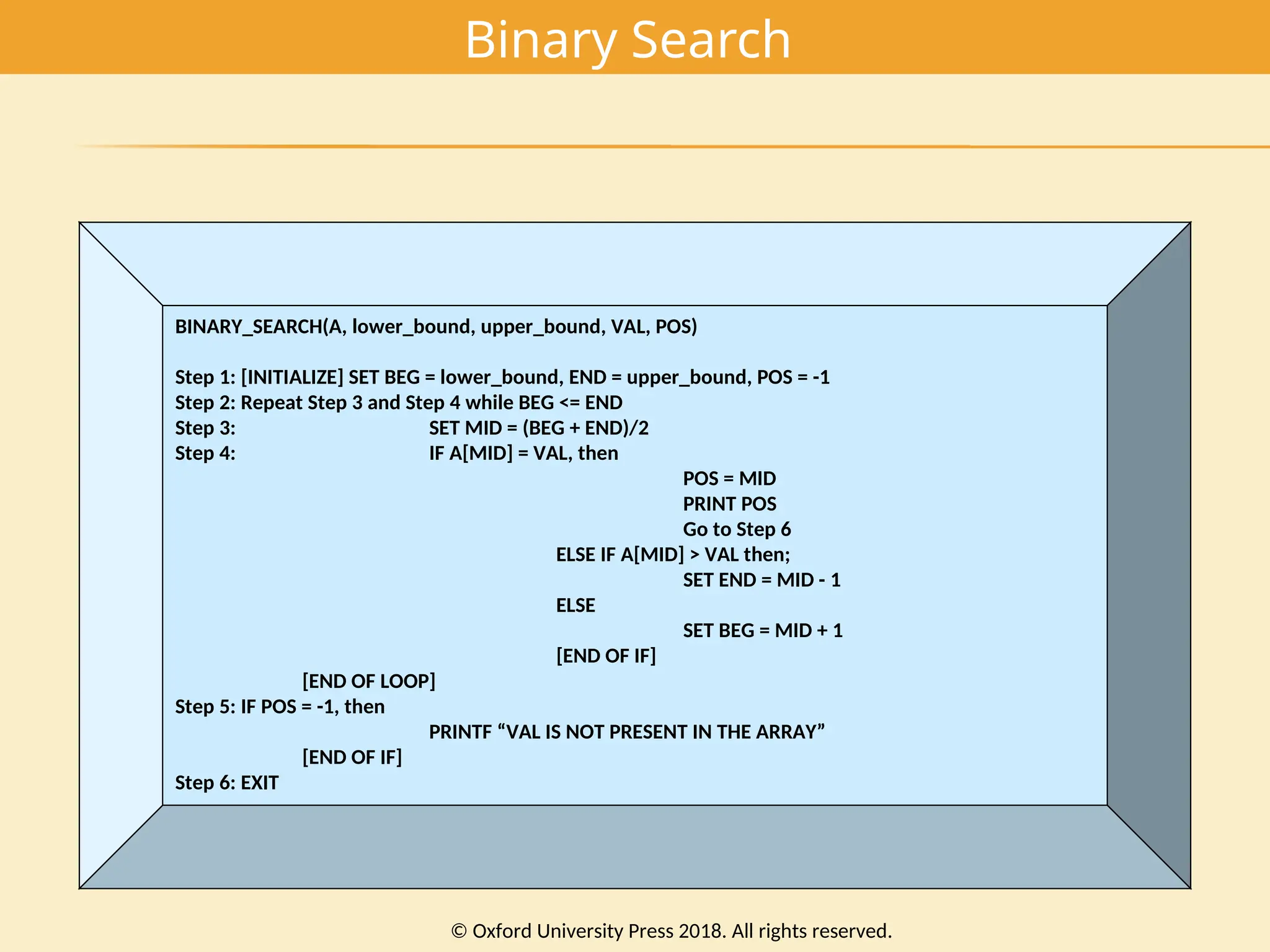The width and height of the screenshot is (1270, 952).
Task: Click the 'Go to Step 6' line
Action: pyautogui.click(x=737, y=529)
